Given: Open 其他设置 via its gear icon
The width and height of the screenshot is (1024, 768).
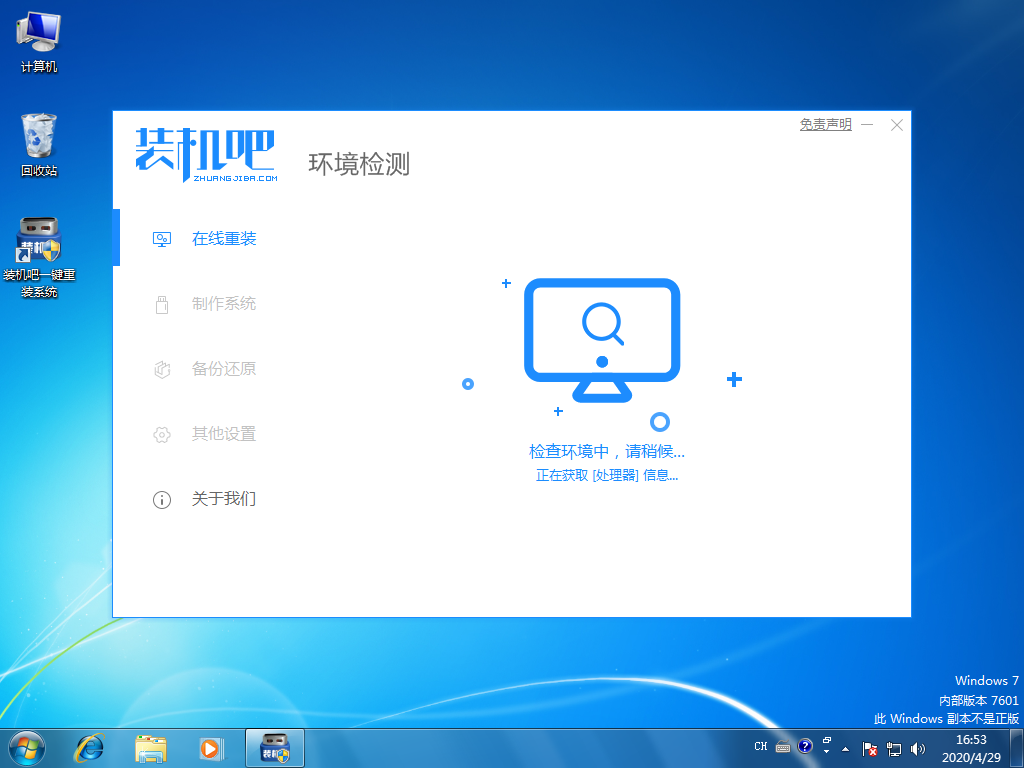Looking at the screenshot, I should point(162,434).
